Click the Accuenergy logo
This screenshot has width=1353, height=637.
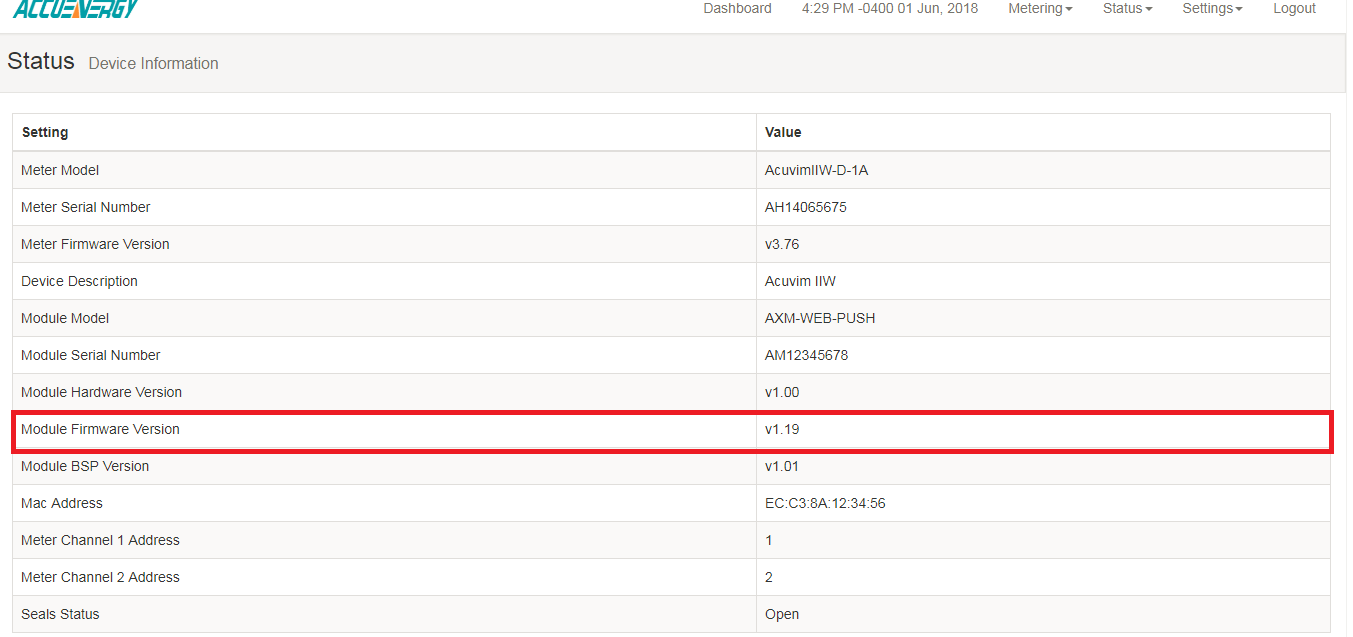[75, 9]
